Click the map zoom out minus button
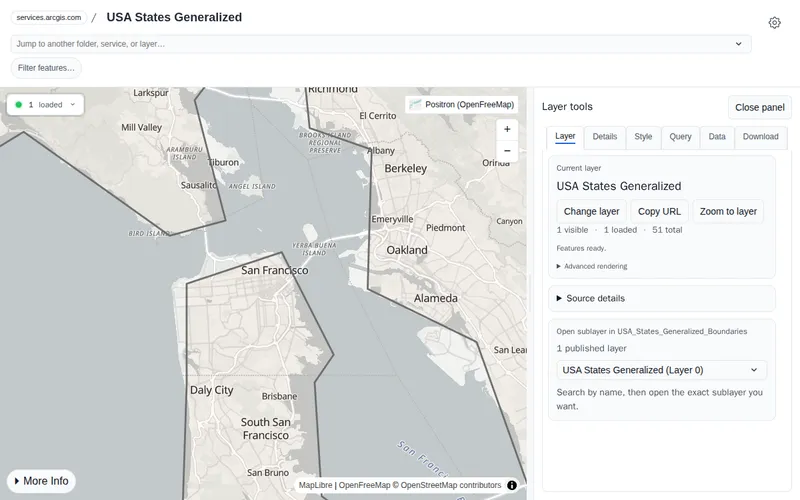 [x=507, y=151]
